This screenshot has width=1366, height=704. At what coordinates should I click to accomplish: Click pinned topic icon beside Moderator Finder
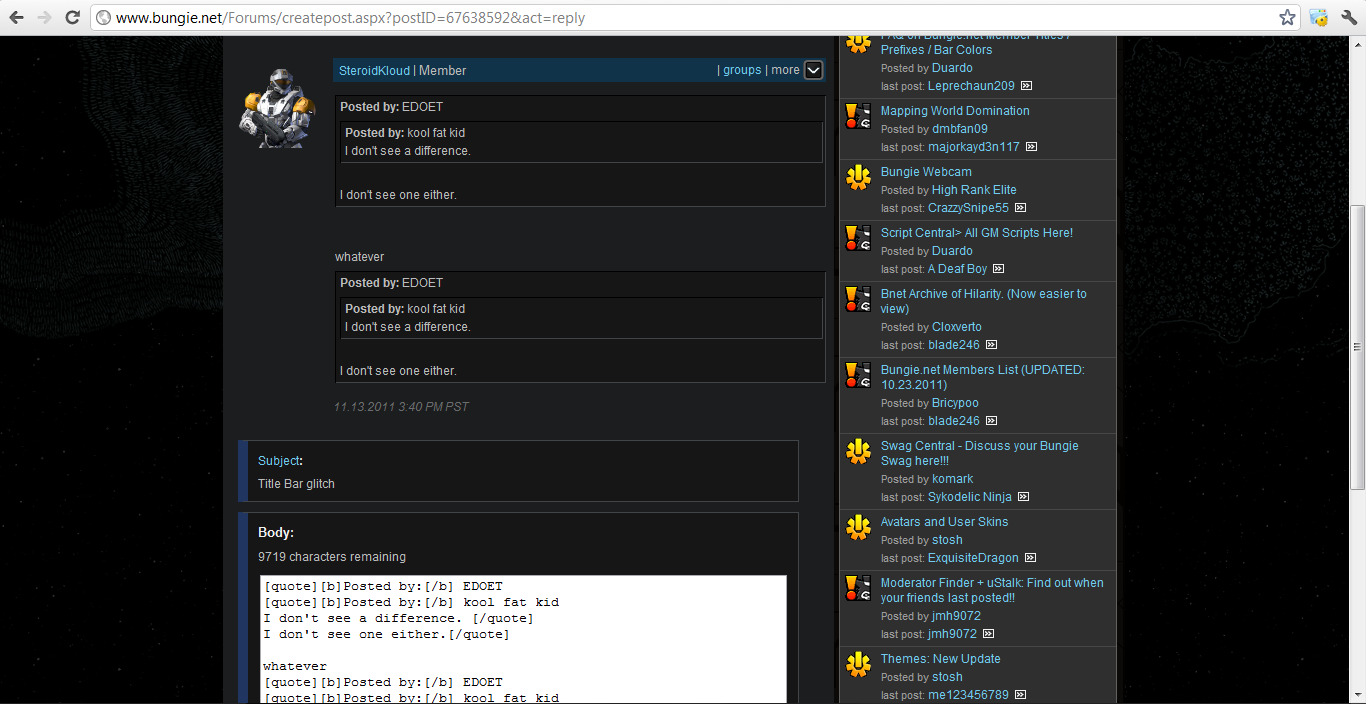tap(858, 588)
